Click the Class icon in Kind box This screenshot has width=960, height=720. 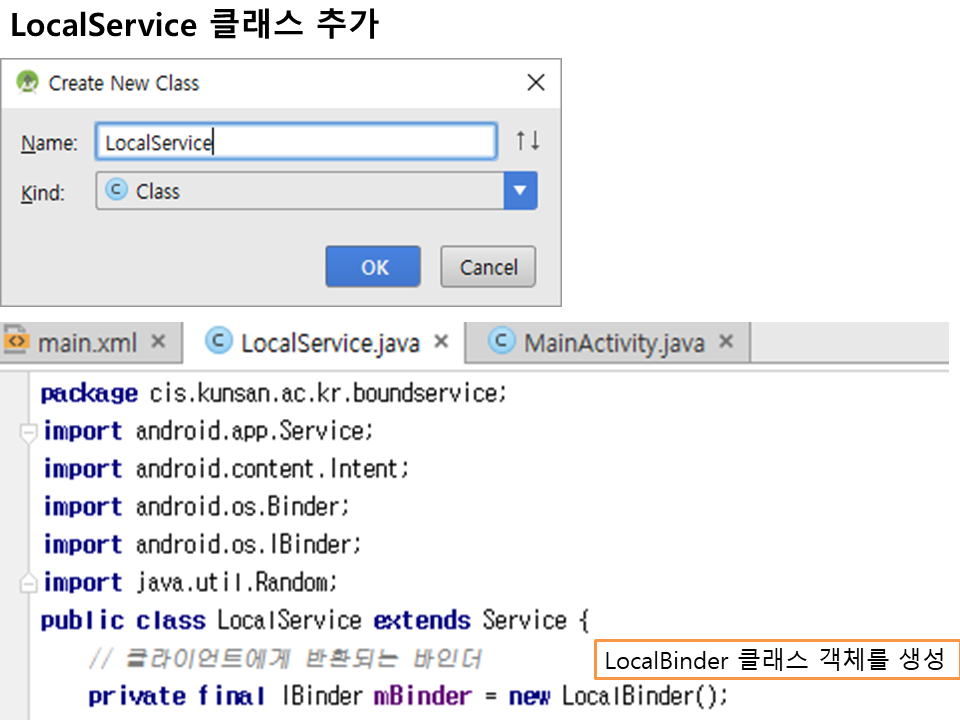click(117, 190)
